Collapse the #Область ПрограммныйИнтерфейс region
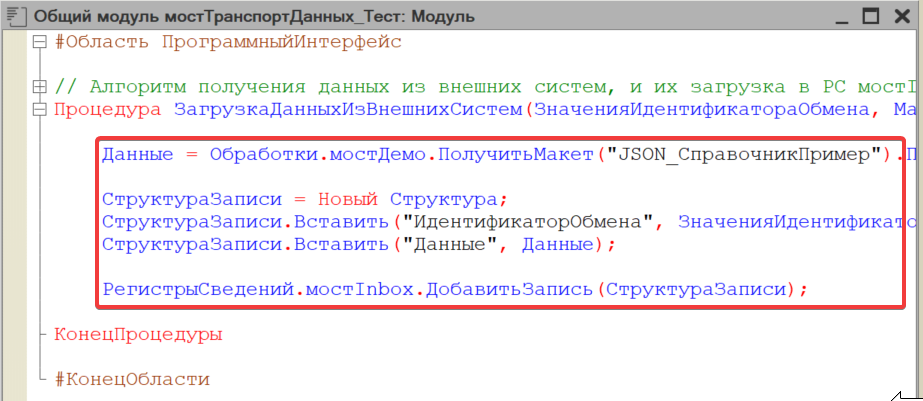923x401 pixels. pyautogui.click(x=39, y=42)
